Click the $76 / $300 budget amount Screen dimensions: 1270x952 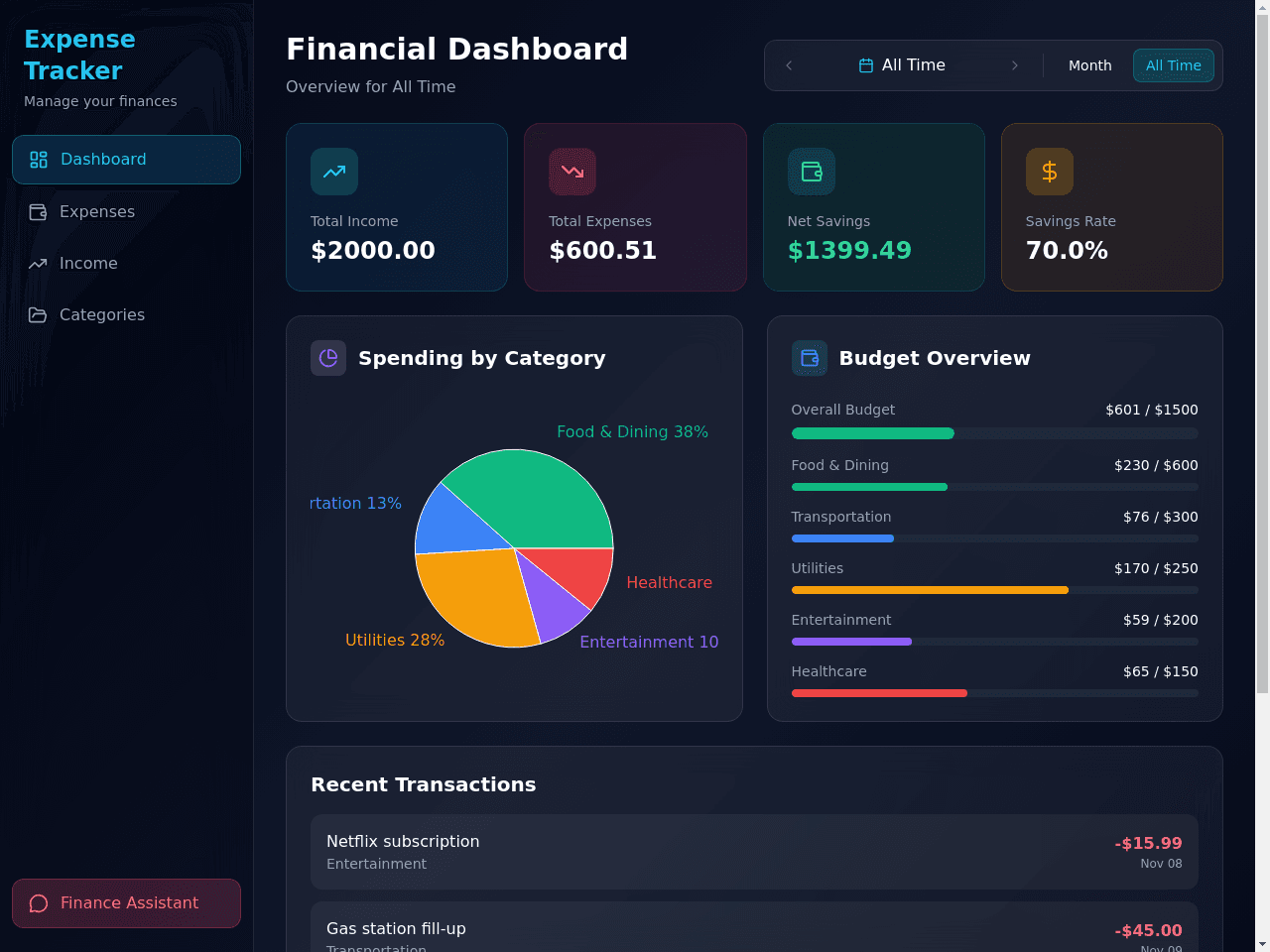1161,517
